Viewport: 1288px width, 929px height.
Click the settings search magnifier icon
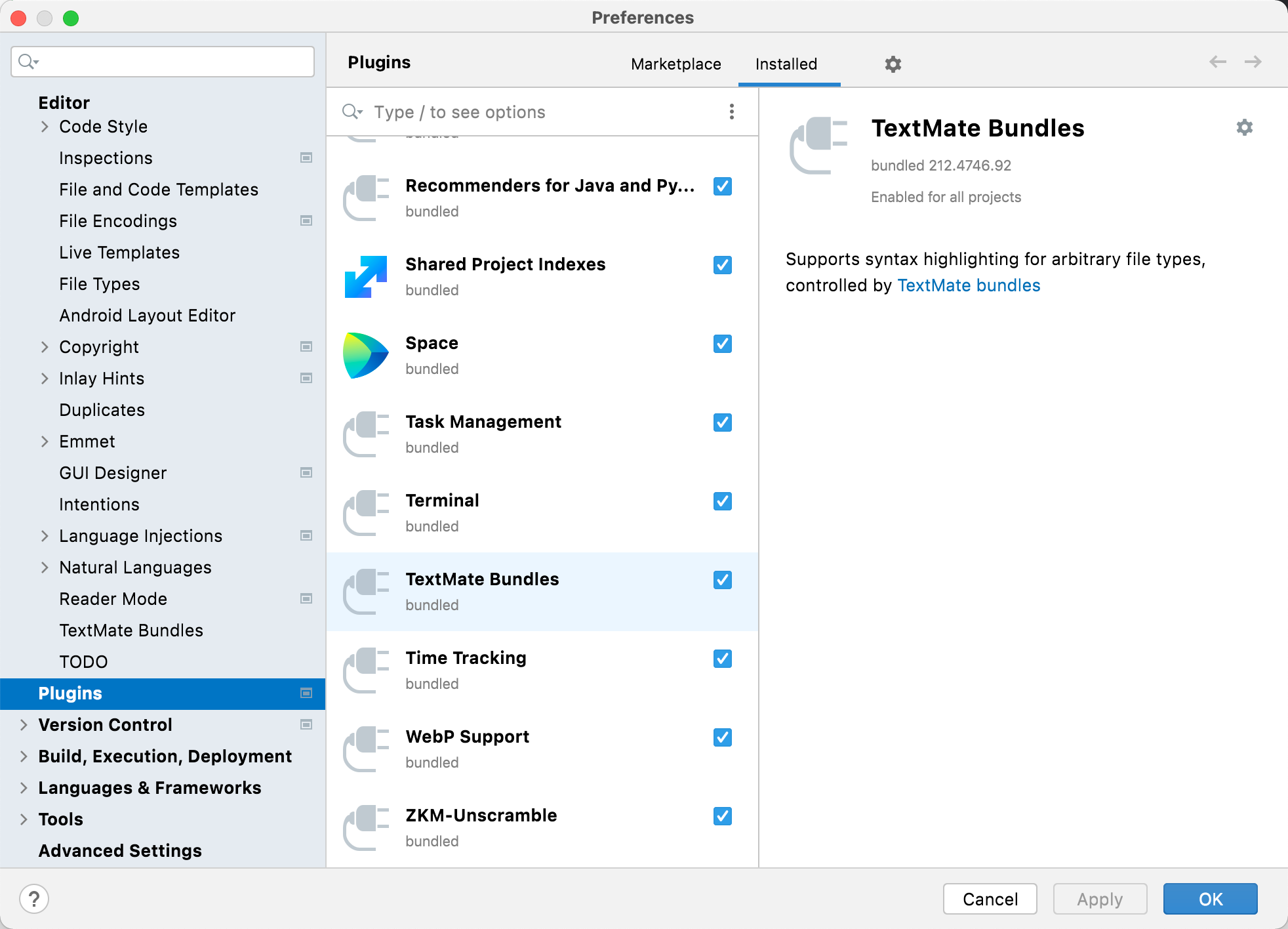click(x=28, y=62)
